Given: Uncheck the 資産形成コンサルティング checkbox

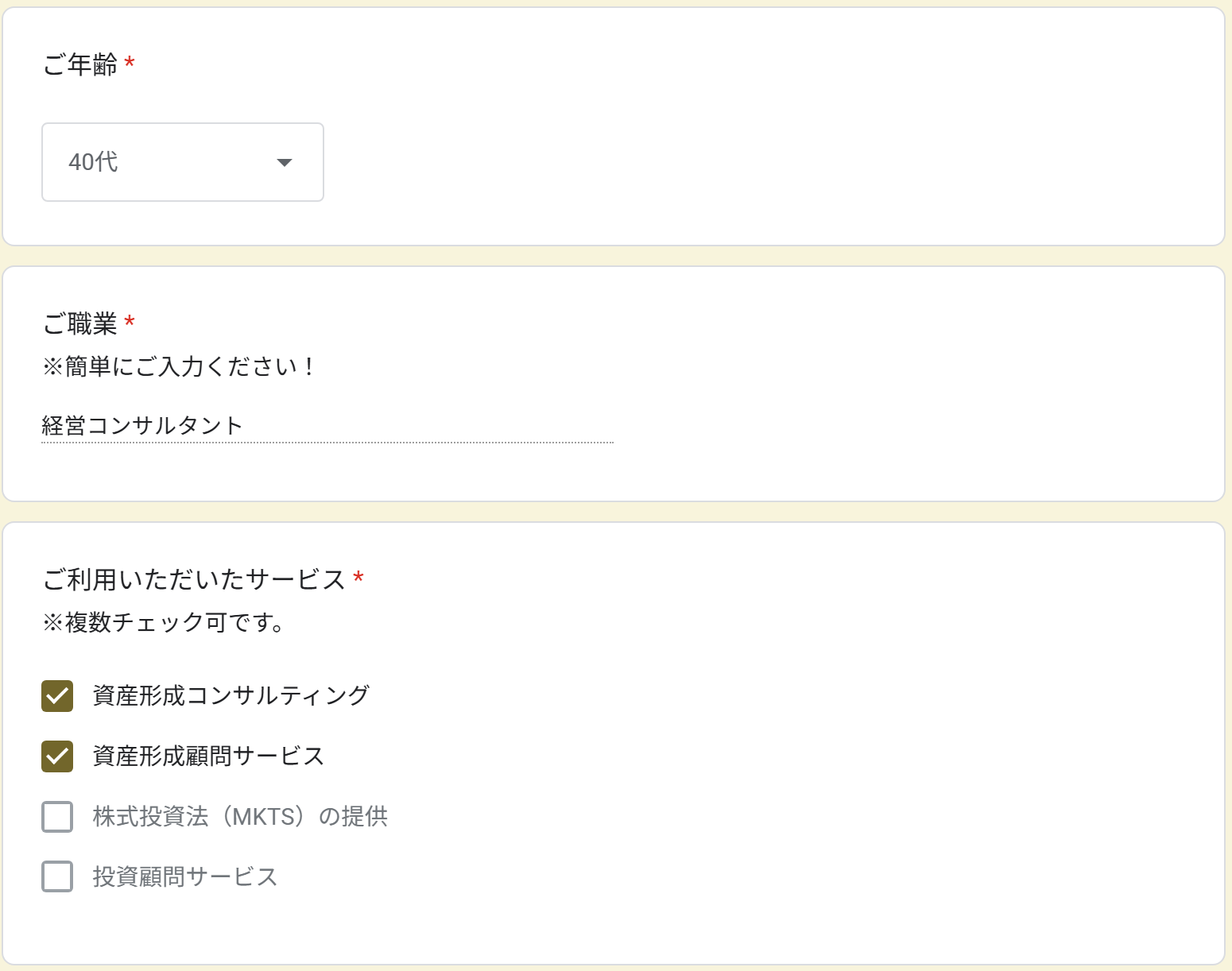Looking at the screenshot, I should pos(57,696).
